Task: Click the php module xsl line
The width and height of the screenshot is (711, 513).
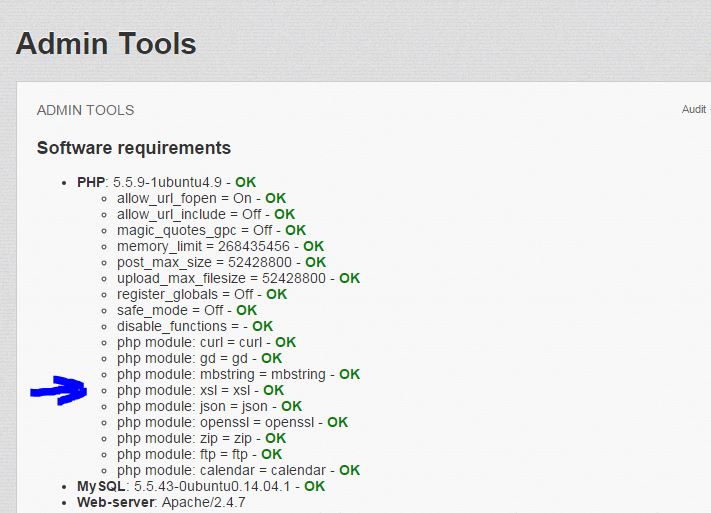Action: pos(200,390)
